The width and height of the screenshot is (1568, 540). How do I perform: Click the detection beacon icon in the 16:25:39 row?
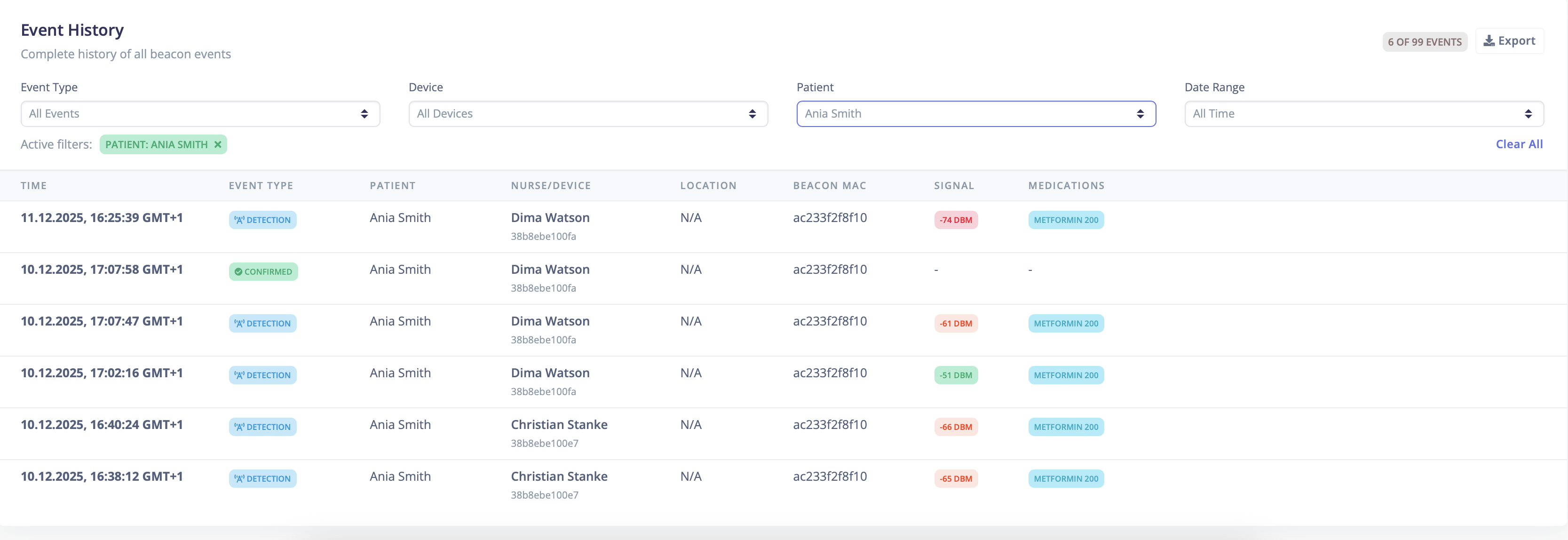239,220
